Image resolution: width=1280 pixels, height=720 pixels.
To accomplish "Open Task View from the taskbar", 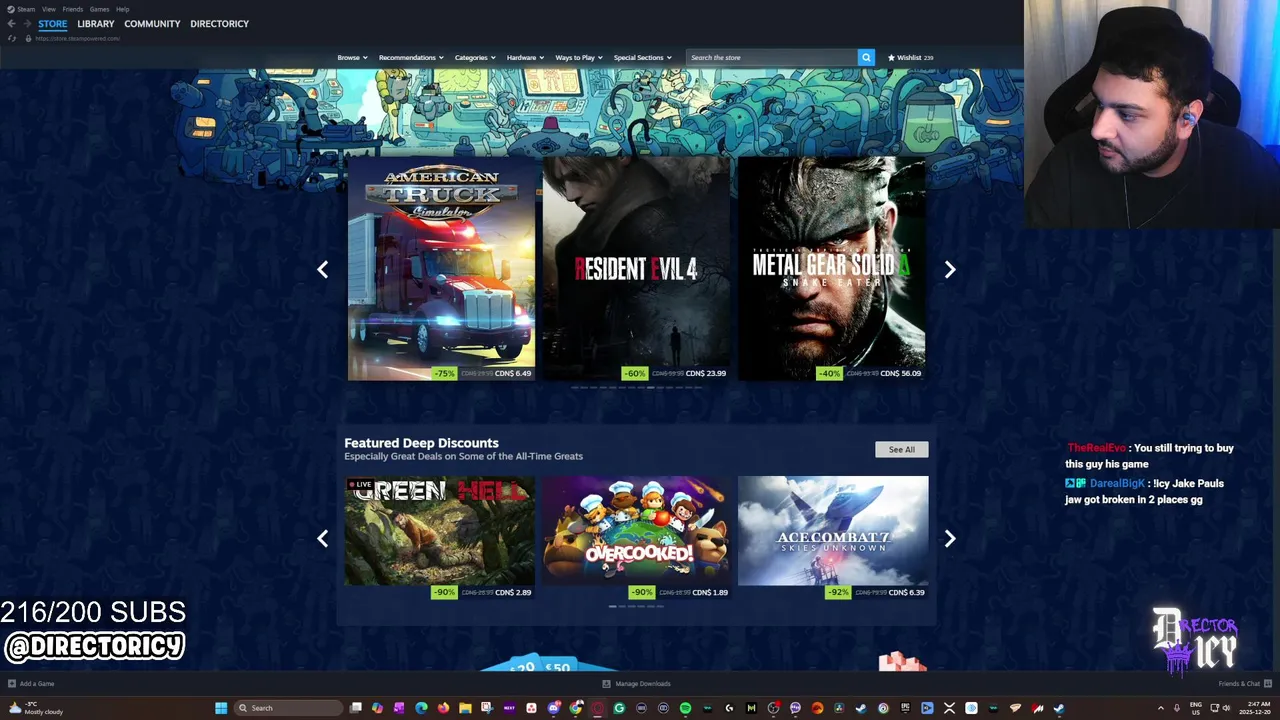I will click(356, 708).
